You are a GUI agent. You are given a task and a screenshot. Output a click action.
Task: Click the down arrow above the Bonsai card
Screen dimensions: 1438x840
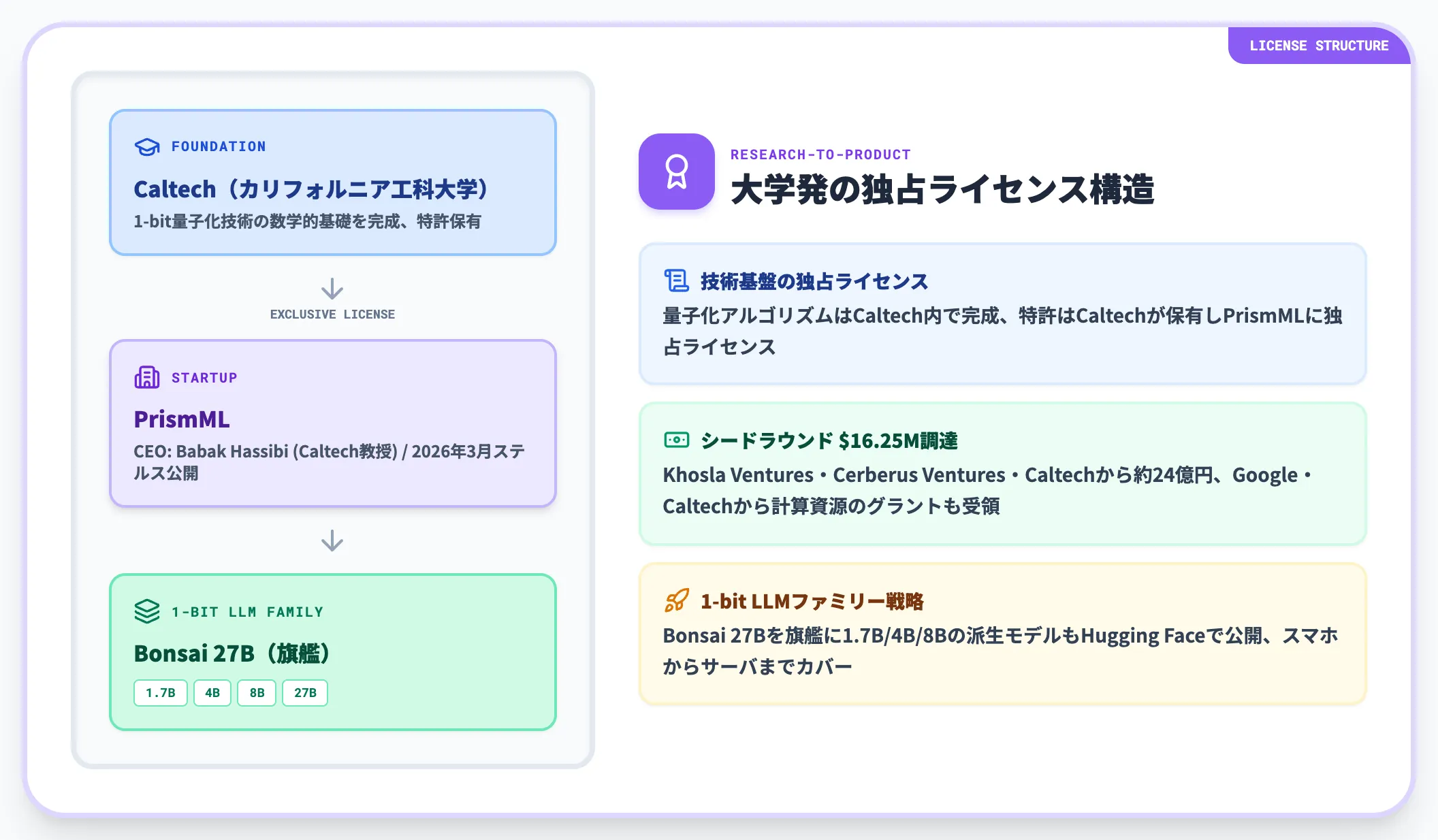click(332, 540)
